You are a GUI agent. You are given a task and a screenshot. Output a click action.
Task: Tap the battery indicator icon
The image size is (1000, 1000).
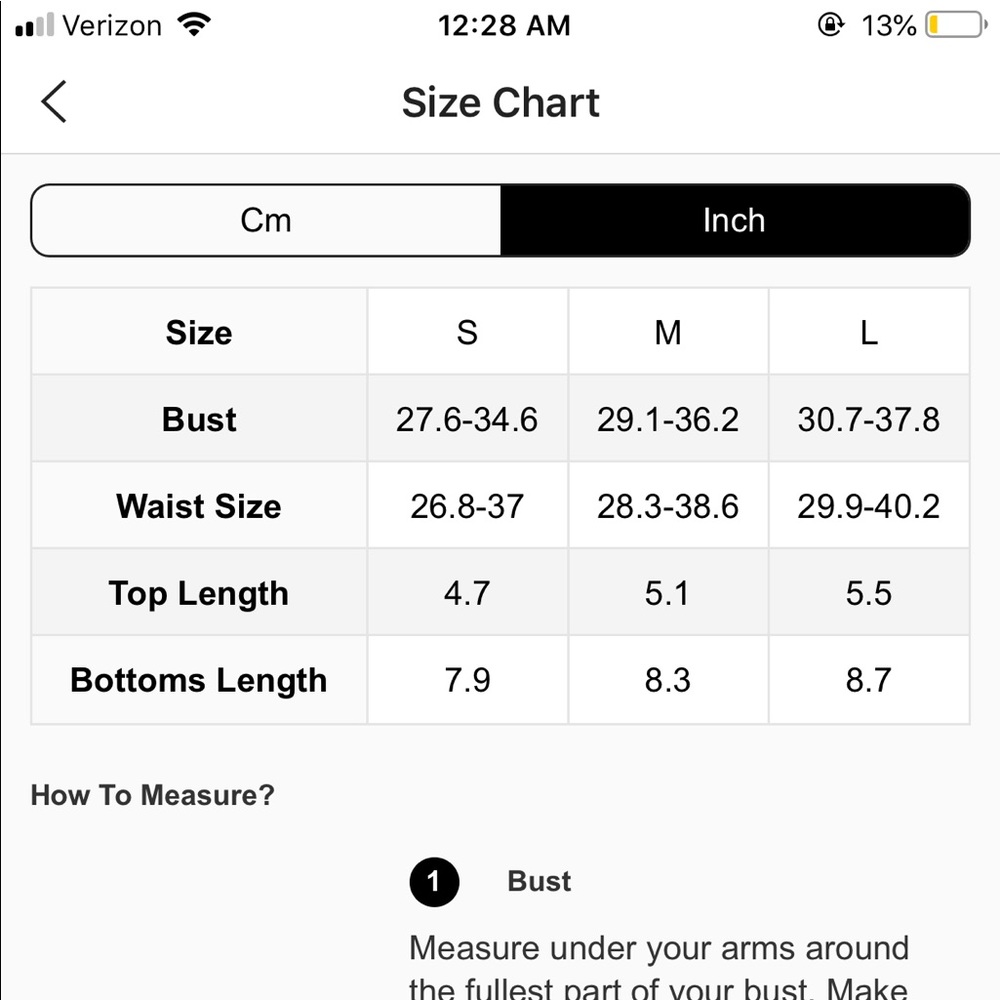[x=956, y=25]
